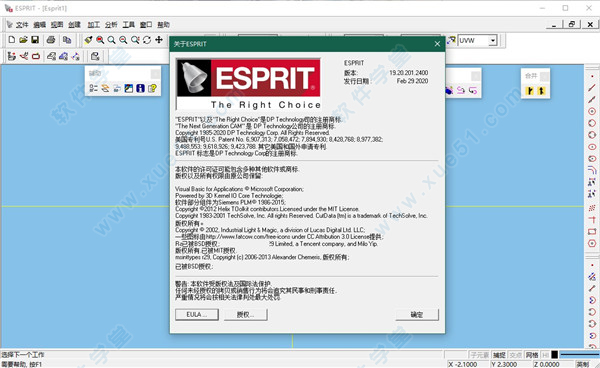Select the red rectangle tool in the right sidebar
600x368 pixels.
click(x=592, y=231)
